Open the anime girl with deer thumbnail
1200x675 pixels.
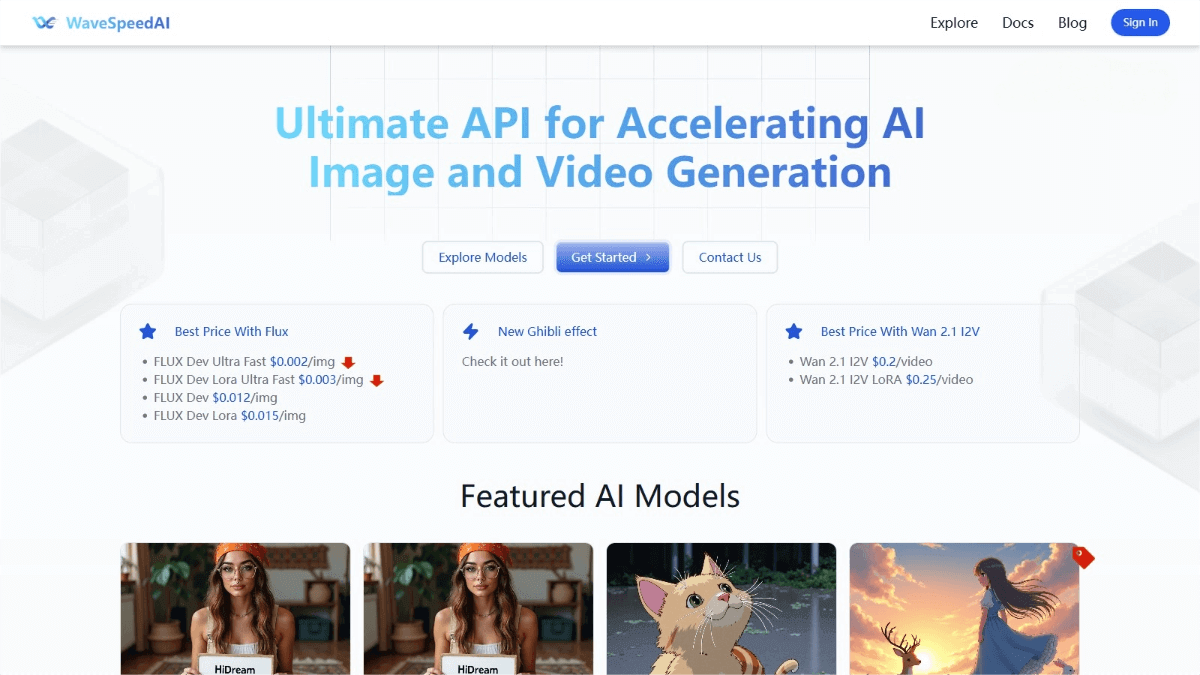(x=964, y=608)
